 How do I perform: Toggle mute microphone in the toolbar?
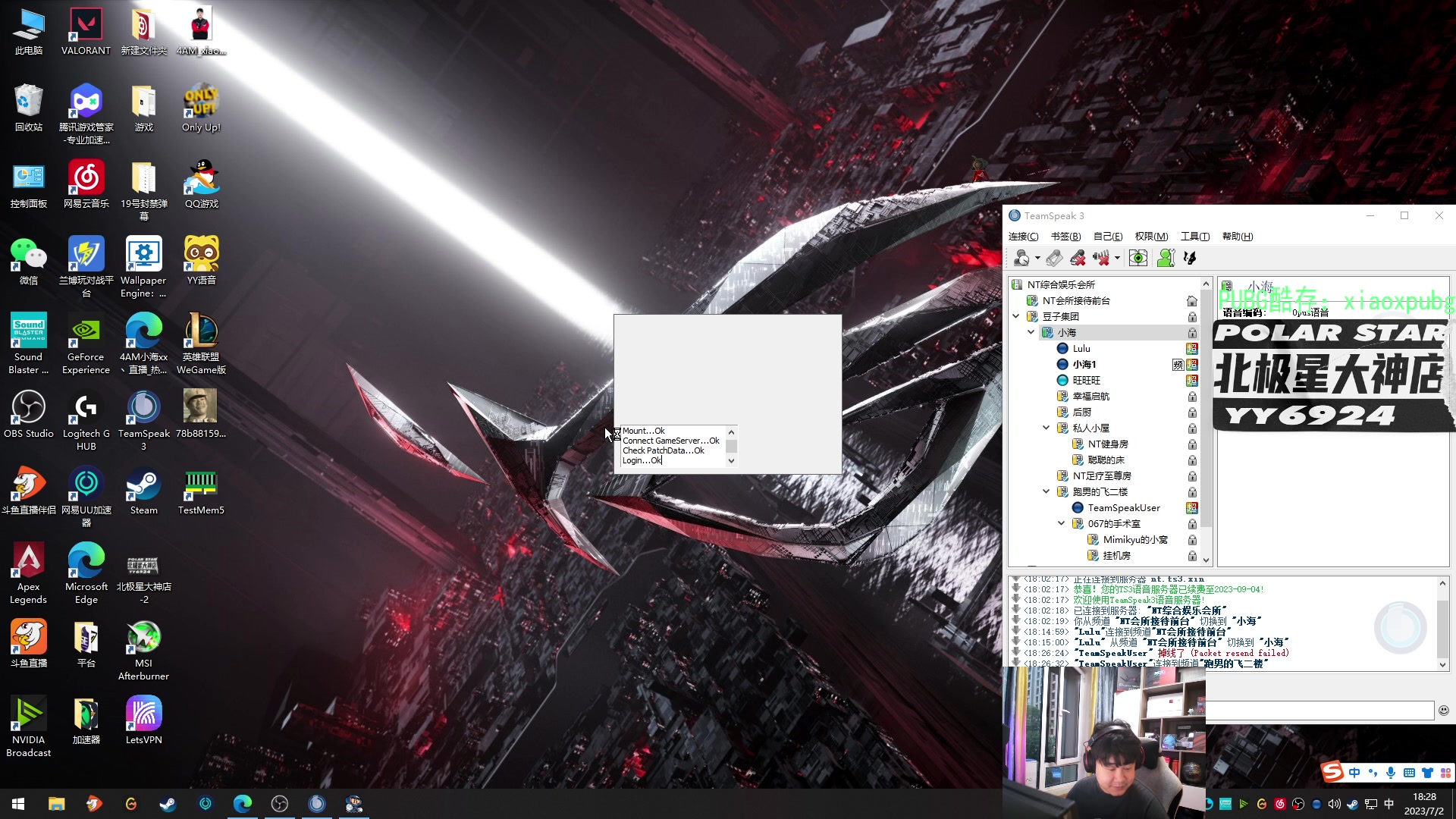pyautogui.click(x=1078, y=258)
